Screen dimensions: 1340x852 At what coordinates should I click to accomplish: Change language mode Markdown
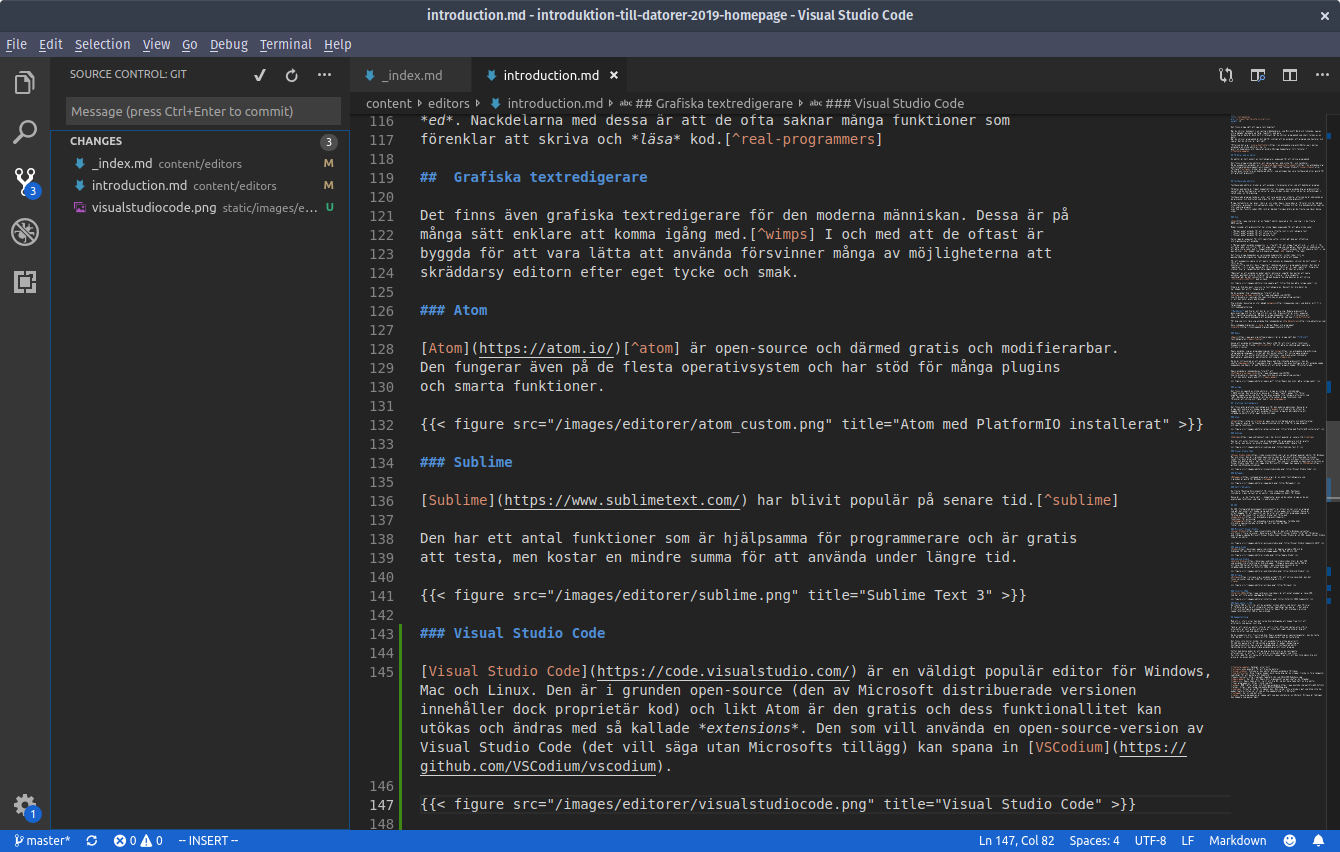coord(1237,841)
